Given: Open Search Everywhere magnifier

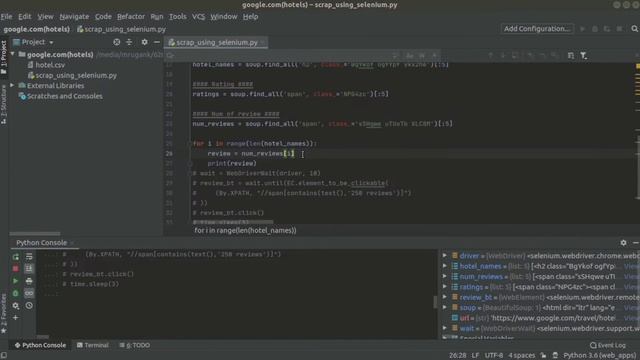Looking at the screenshot, I should click(x=634, y=29).
